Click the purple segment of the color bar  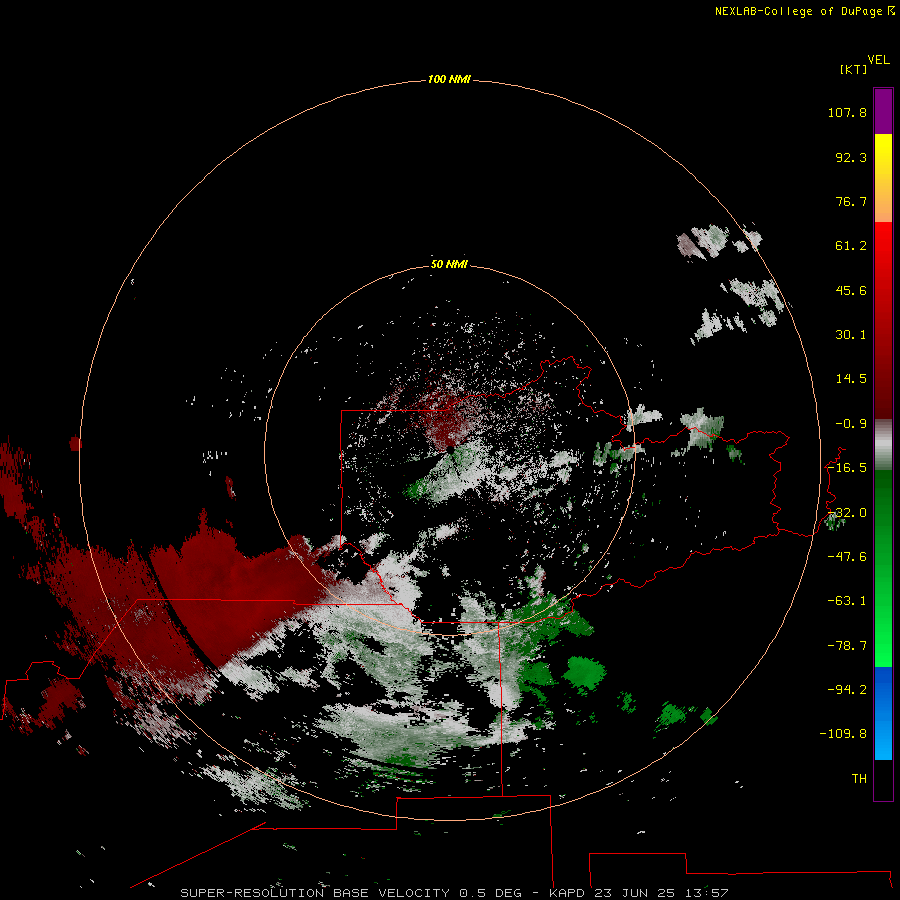tap(883, 111)
